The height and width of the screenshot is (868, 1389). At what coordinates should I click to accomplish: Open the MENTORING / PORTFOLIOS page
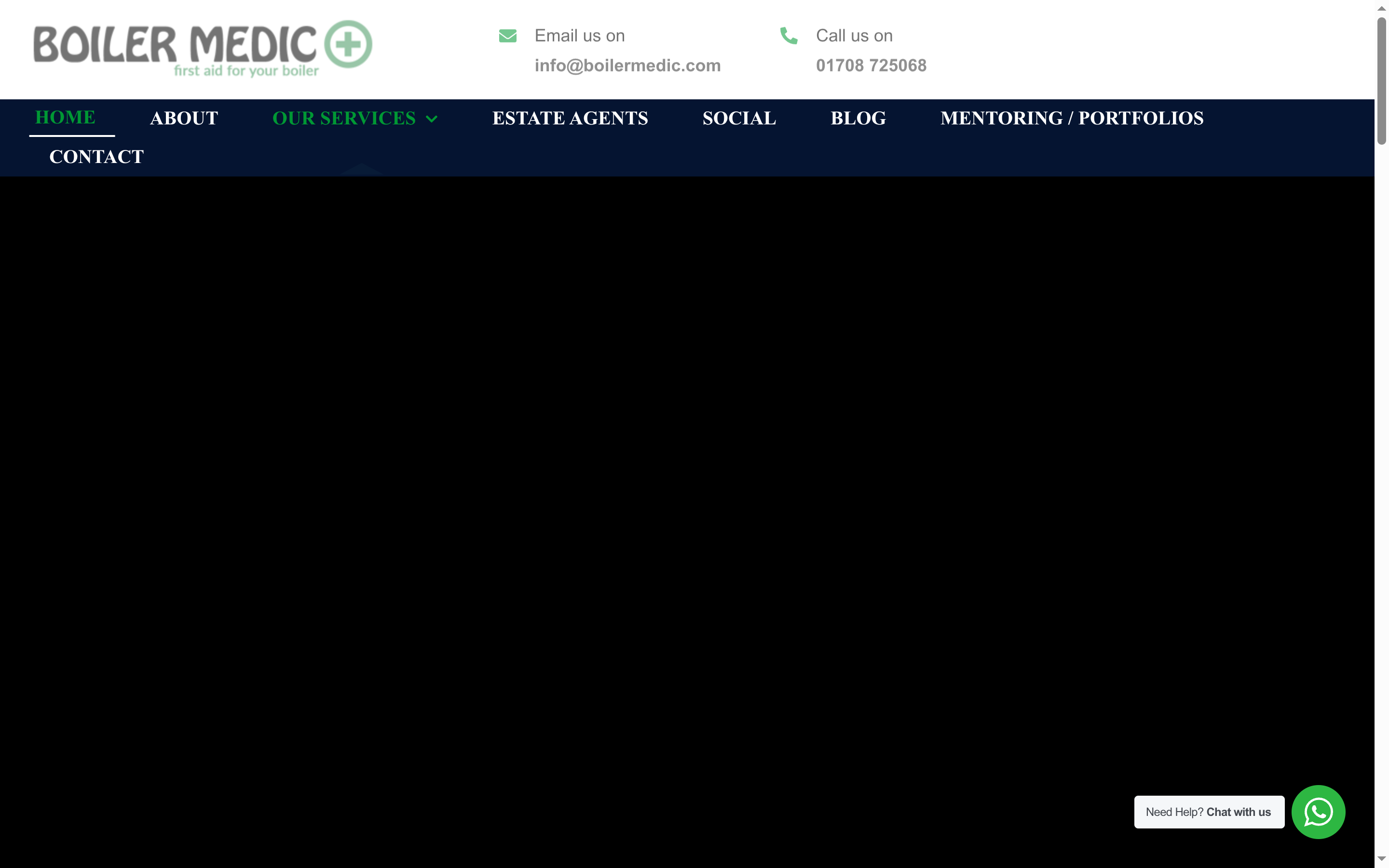point(1072,118)
